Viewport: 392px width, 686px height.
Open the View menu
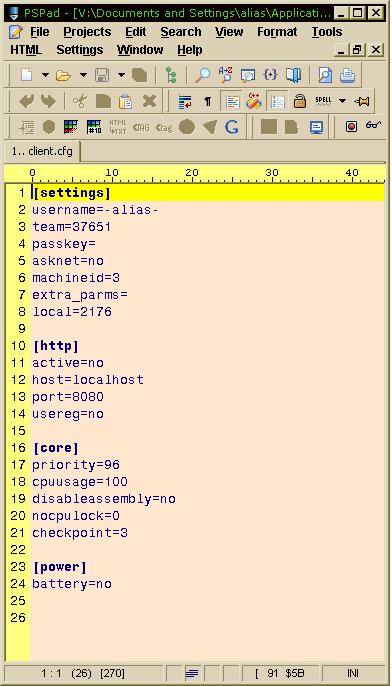[229, 32]
